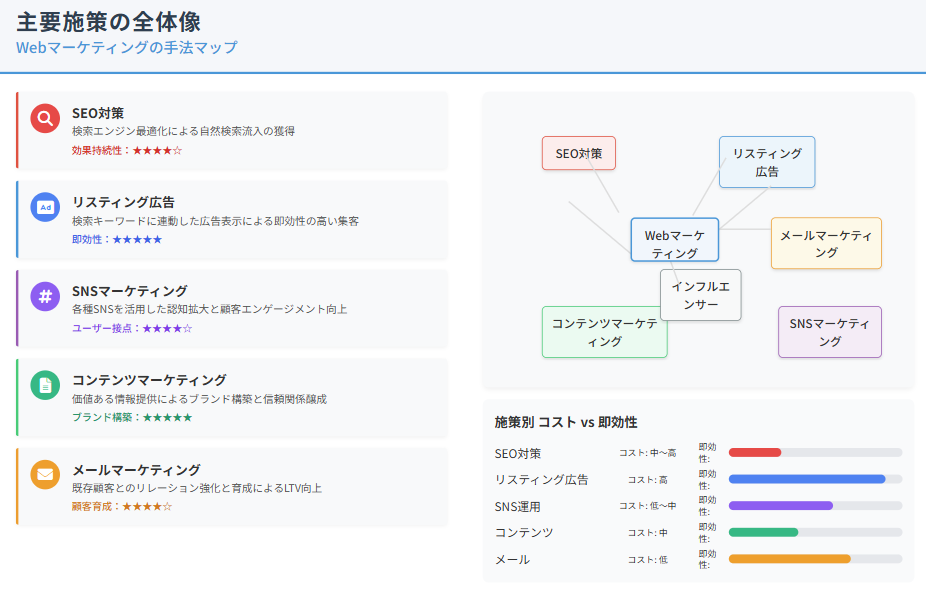Click the green コンテンツ immediacy bar
This screenshot has height=591, width=926.
pyautogui.click(x=763, y=532)
